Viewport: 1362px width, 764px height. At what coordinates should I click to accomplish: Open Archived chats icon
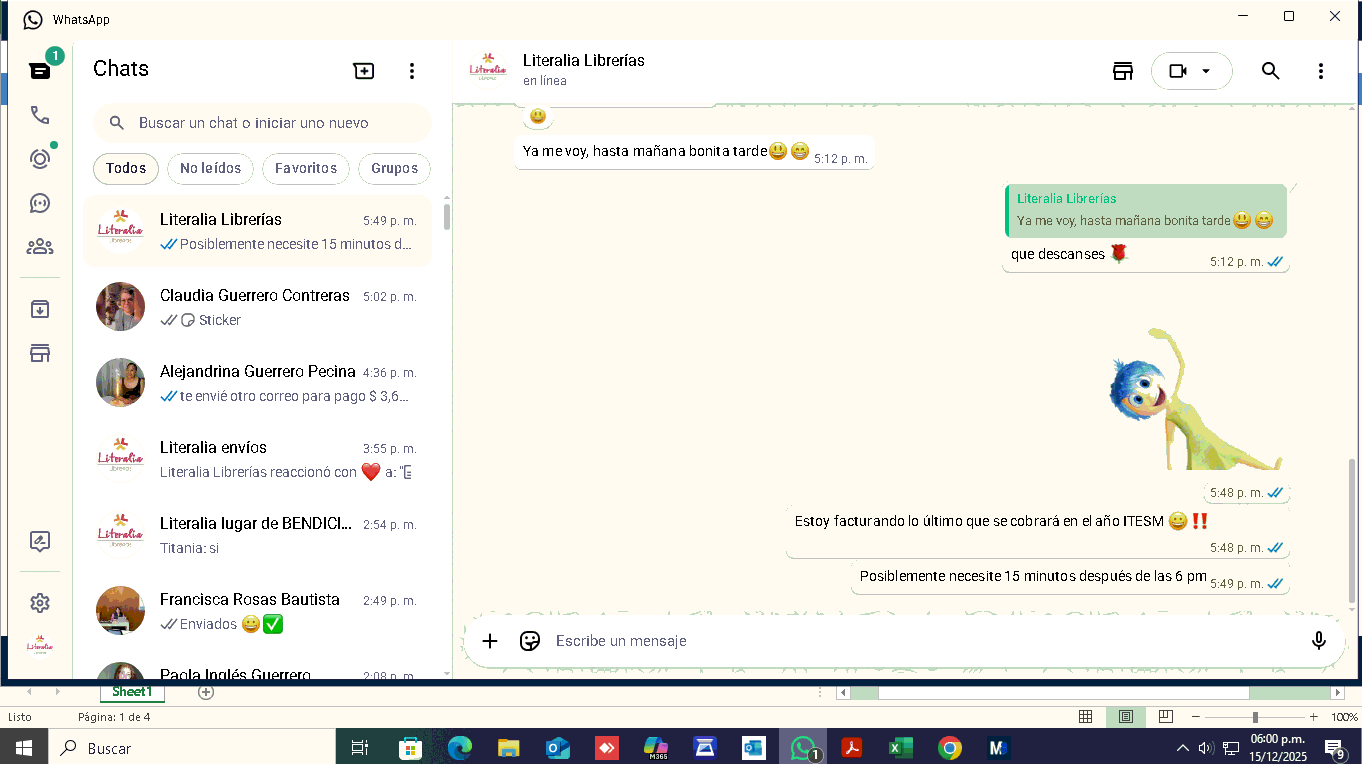[x=40, y=309]
